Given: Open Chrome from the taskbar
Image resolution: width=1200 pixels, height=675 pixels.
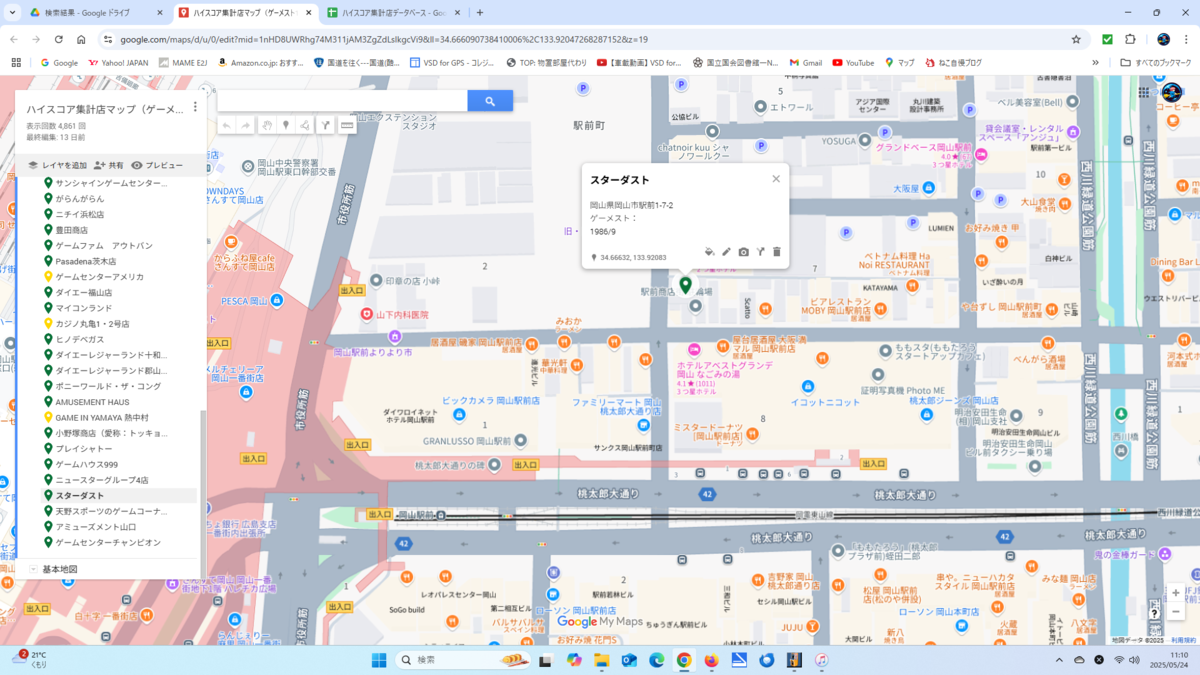Looking at the screenshot, I should click(684, 660).
